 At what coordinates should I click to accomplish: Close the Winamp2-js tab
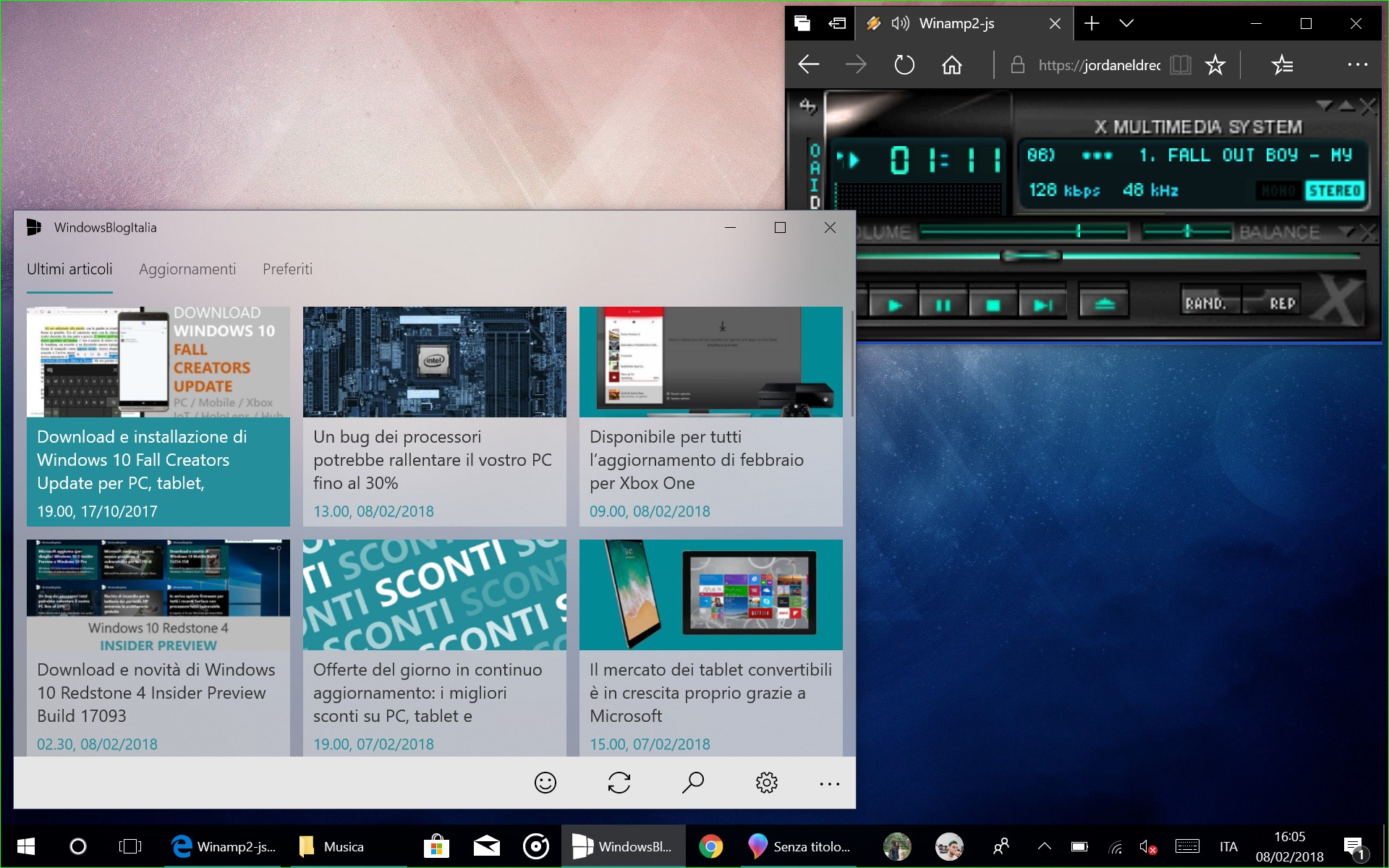(x=1055, y=24)
